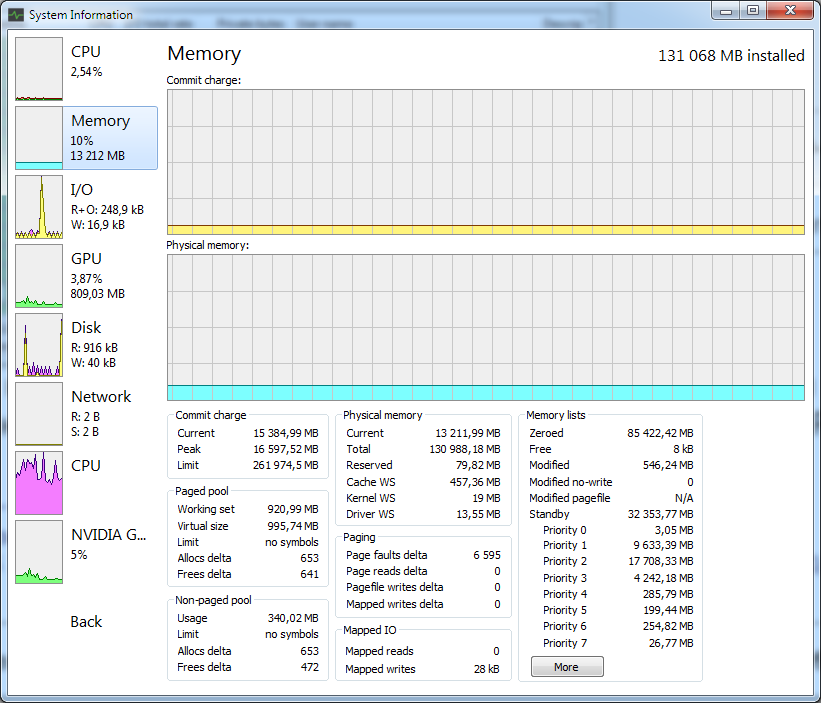The height and width of the screenshot is (703, 821).
Task: Click the 131 068 MB installed label
Action: 731,56
